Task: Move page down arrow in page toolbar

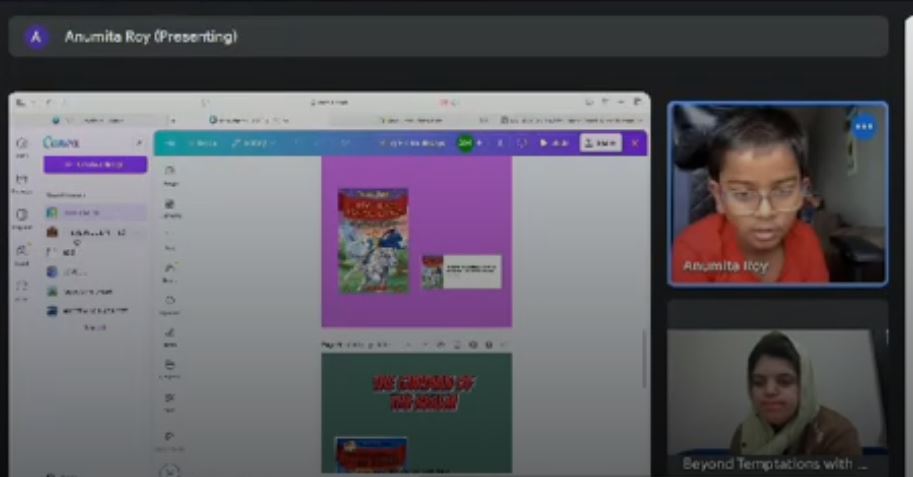Action: click(x=424, y=345)
